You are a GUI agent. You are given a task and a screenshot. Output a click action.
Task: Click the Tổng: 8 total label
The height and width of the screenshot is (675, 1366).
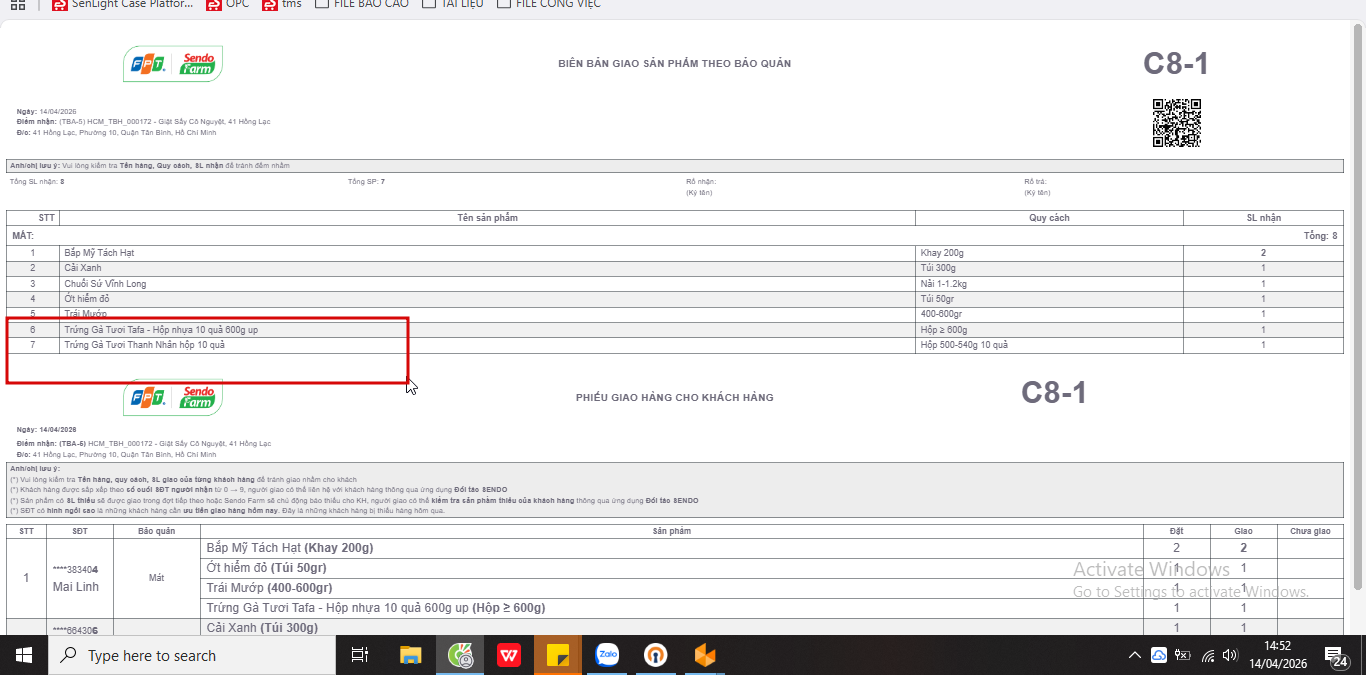pyautogui.click(x=1320, y=236)
